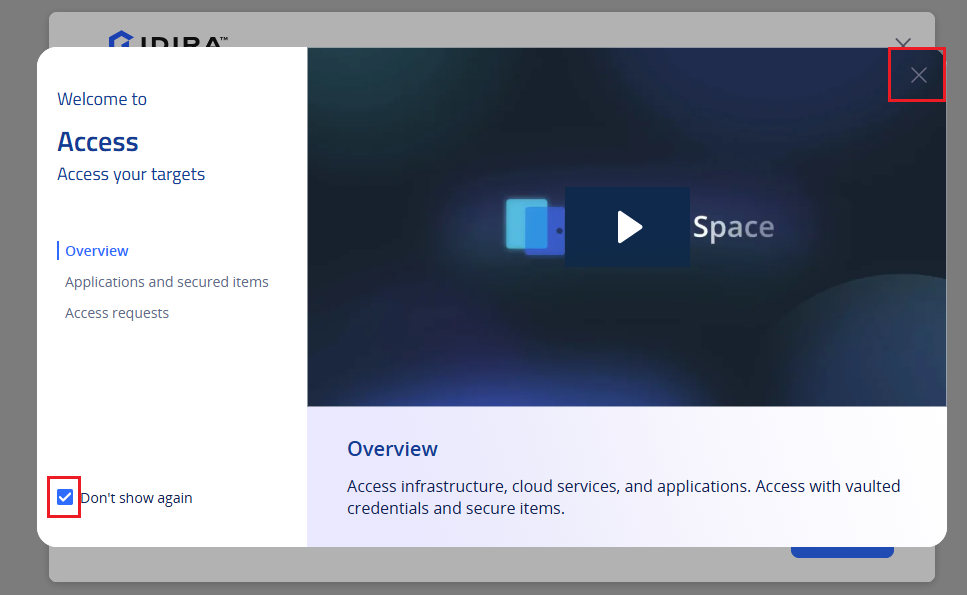Click the partially hidden blue button below dialog
Viewport: 967px width, 595px height.
coord(842,552)
